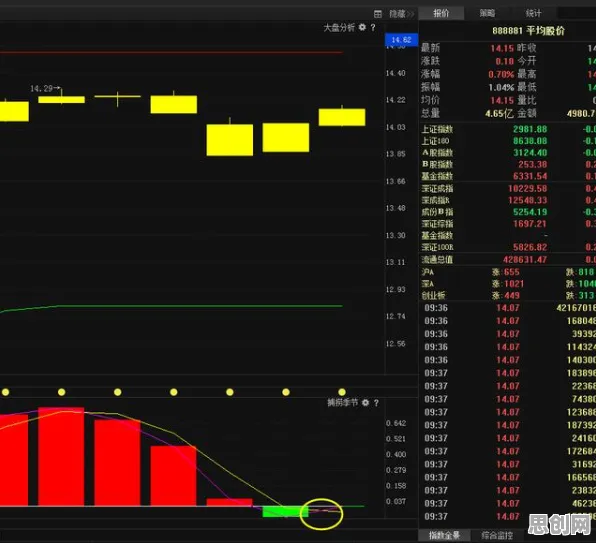Click the last yellow dot marker above 捕捞季节
The height and width of the screenshot is (543, 596).
click(342, 392)
